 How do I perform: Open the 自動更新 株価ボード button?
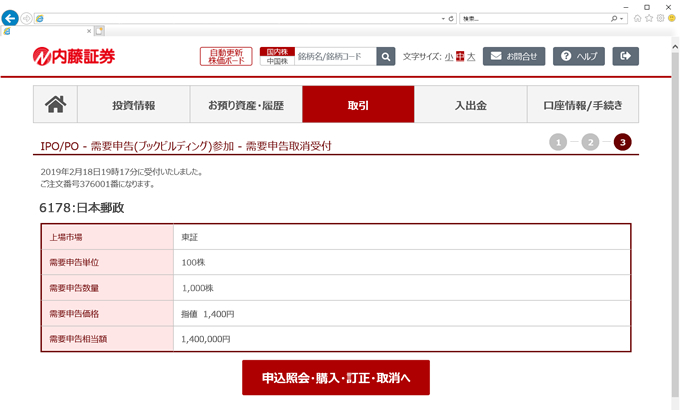(x=226, y=56)
